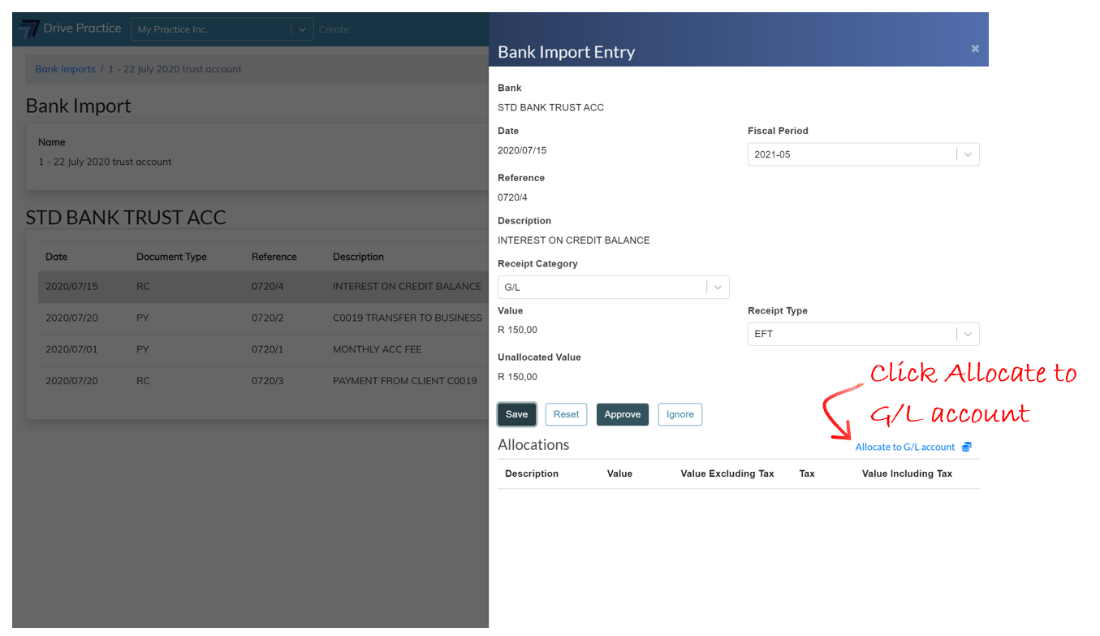Select the C0019 TRANSFER TO BUSINESS row
This screenshot has height=636, width=1100.
click(263, 318)
